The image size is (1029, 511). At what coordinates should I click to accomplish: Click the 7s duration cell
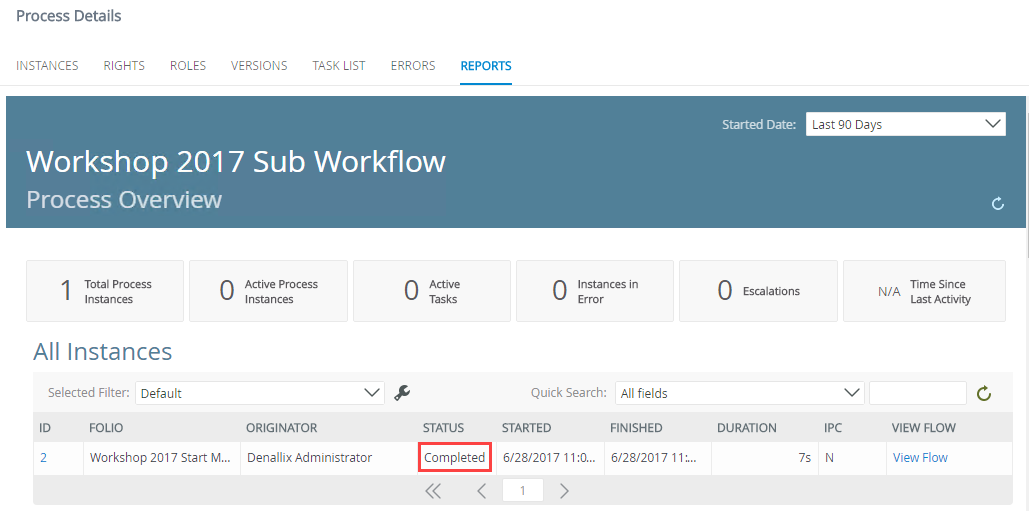coord(764,458)
